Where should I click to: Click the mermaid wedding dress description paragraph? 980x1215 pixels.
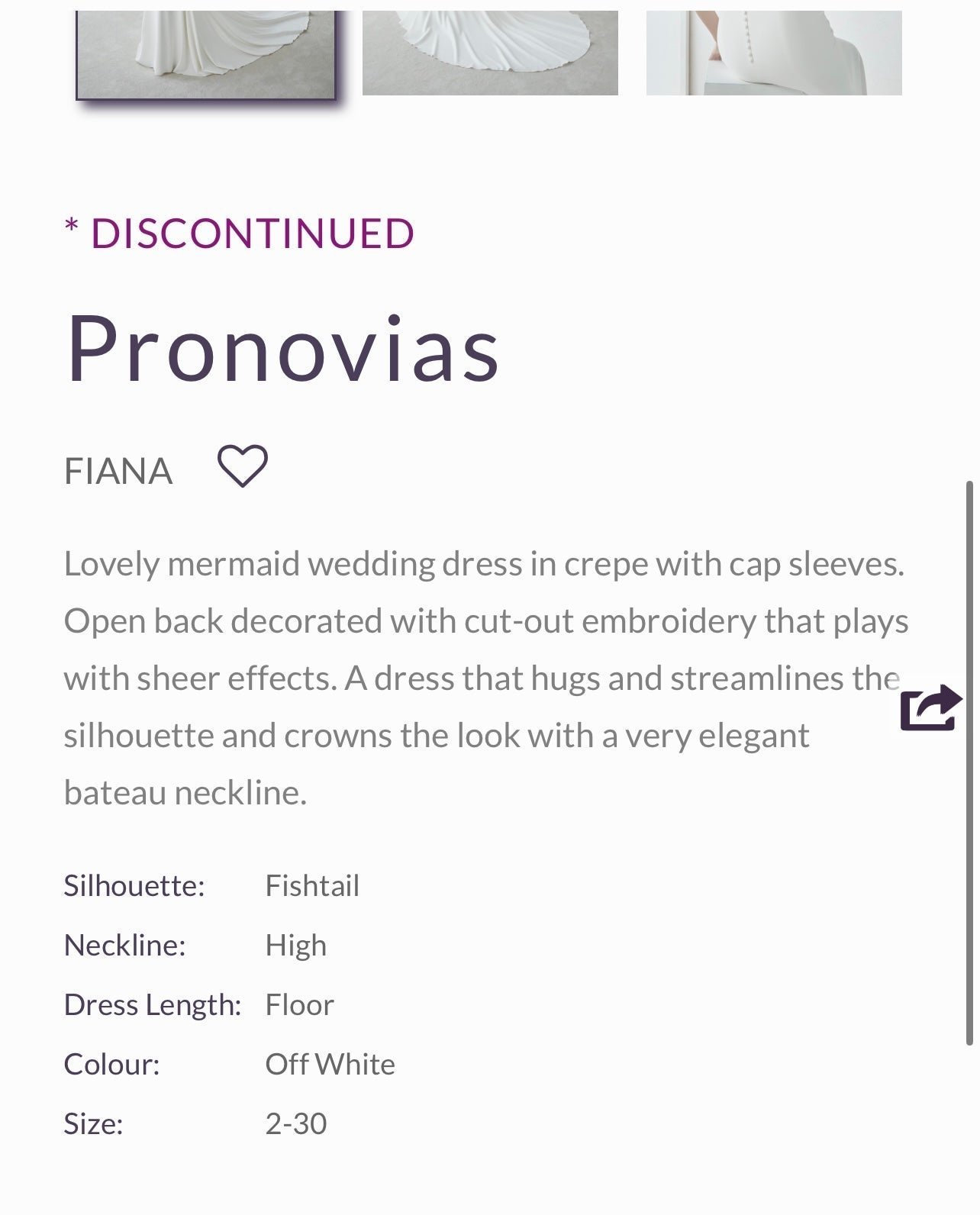(486, 678)
